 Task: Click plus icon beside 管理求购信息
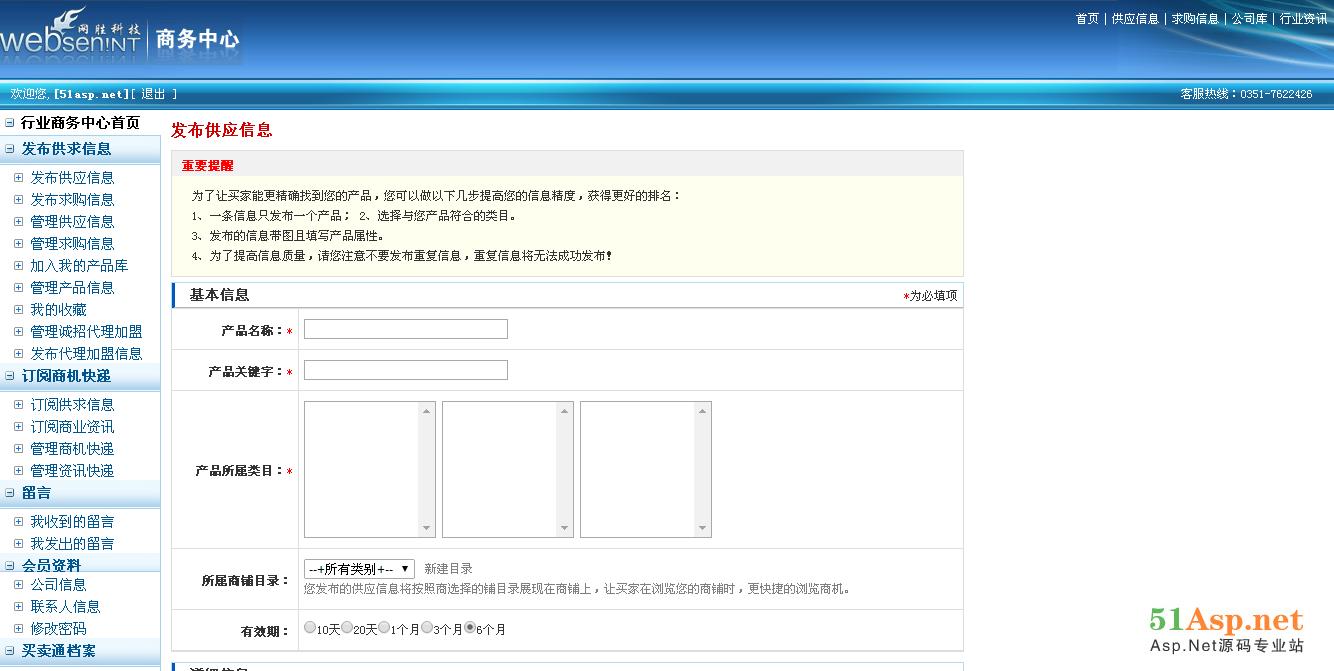[x=18, y=244]
